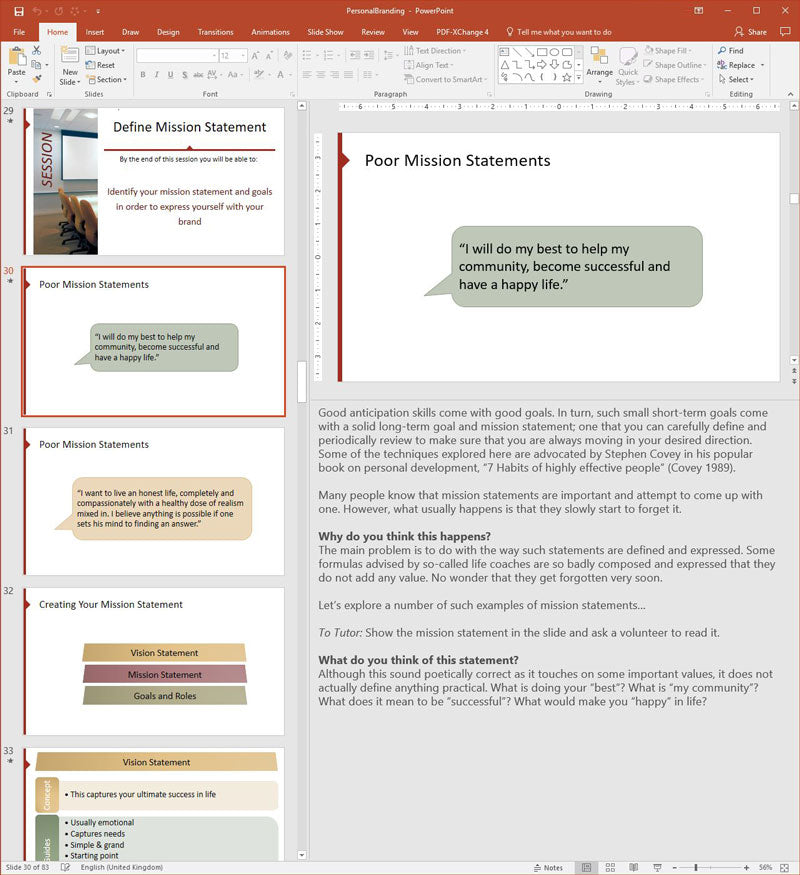Viewport: 800px width, 875px height.
Task: Reset the slide layout
Action: [x=100, y=65]
